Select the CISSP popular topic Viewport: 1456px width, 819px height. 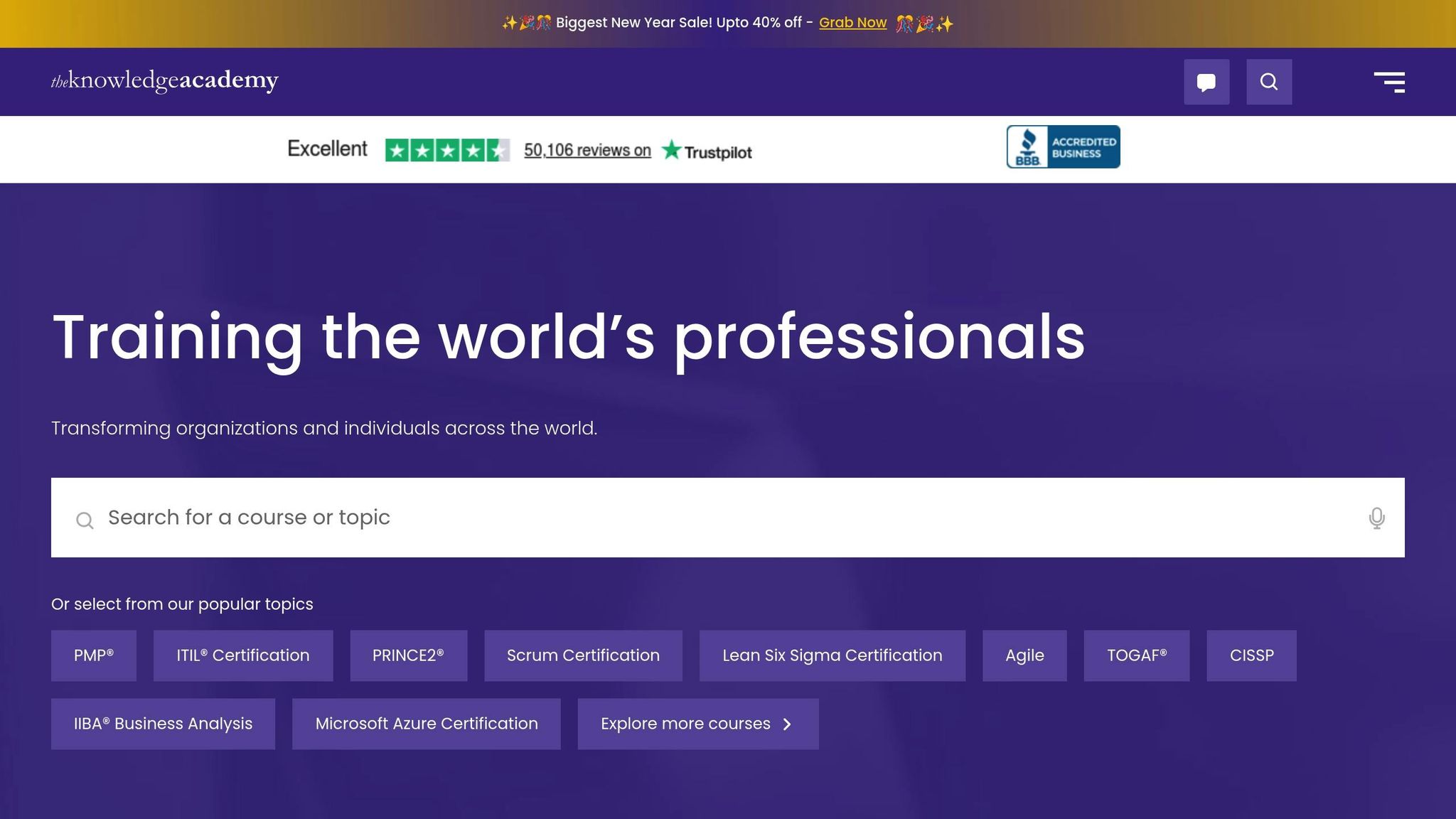[1251, 655]
